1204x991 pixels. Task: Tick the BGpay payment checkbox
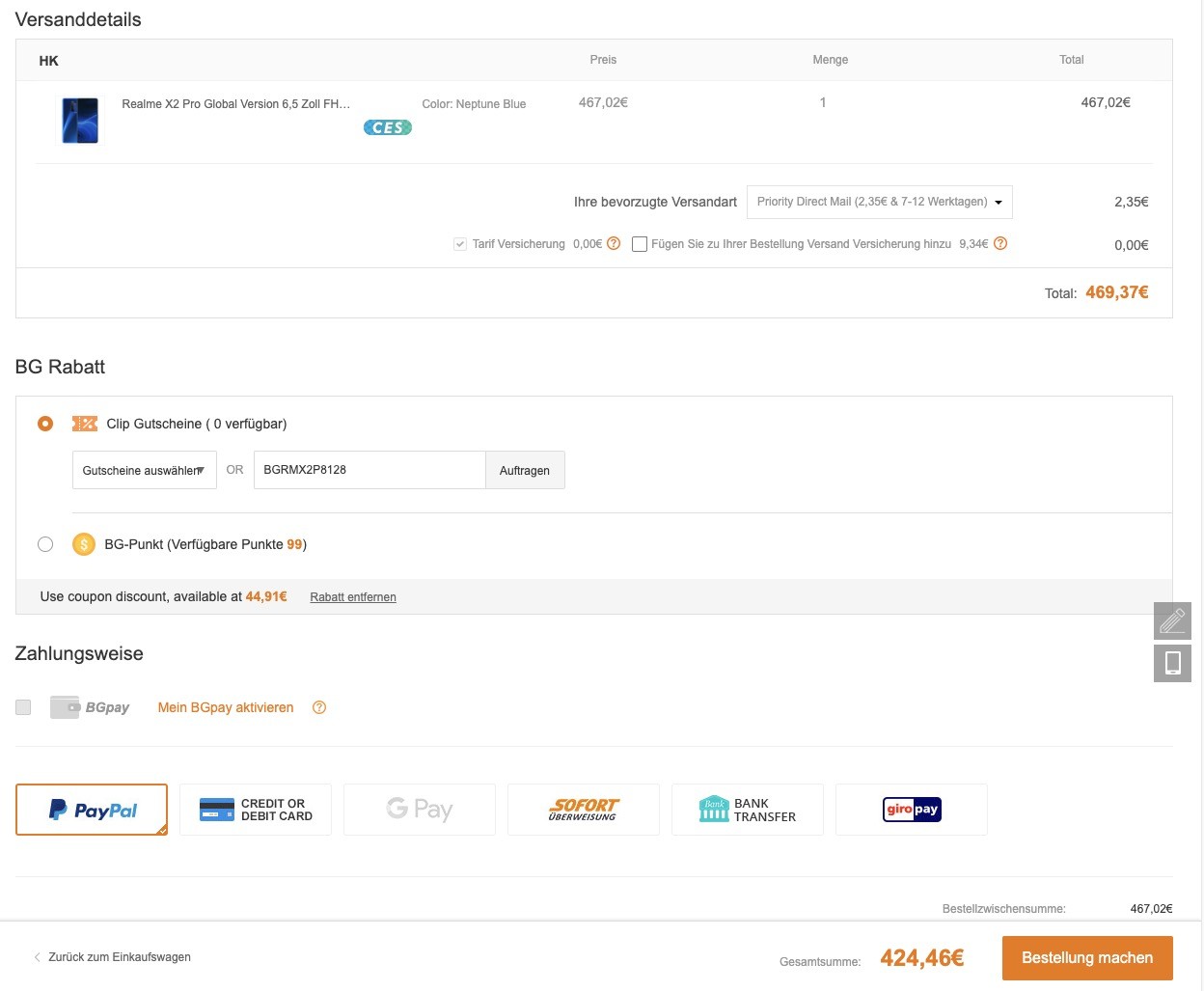[x=23, y=707]
